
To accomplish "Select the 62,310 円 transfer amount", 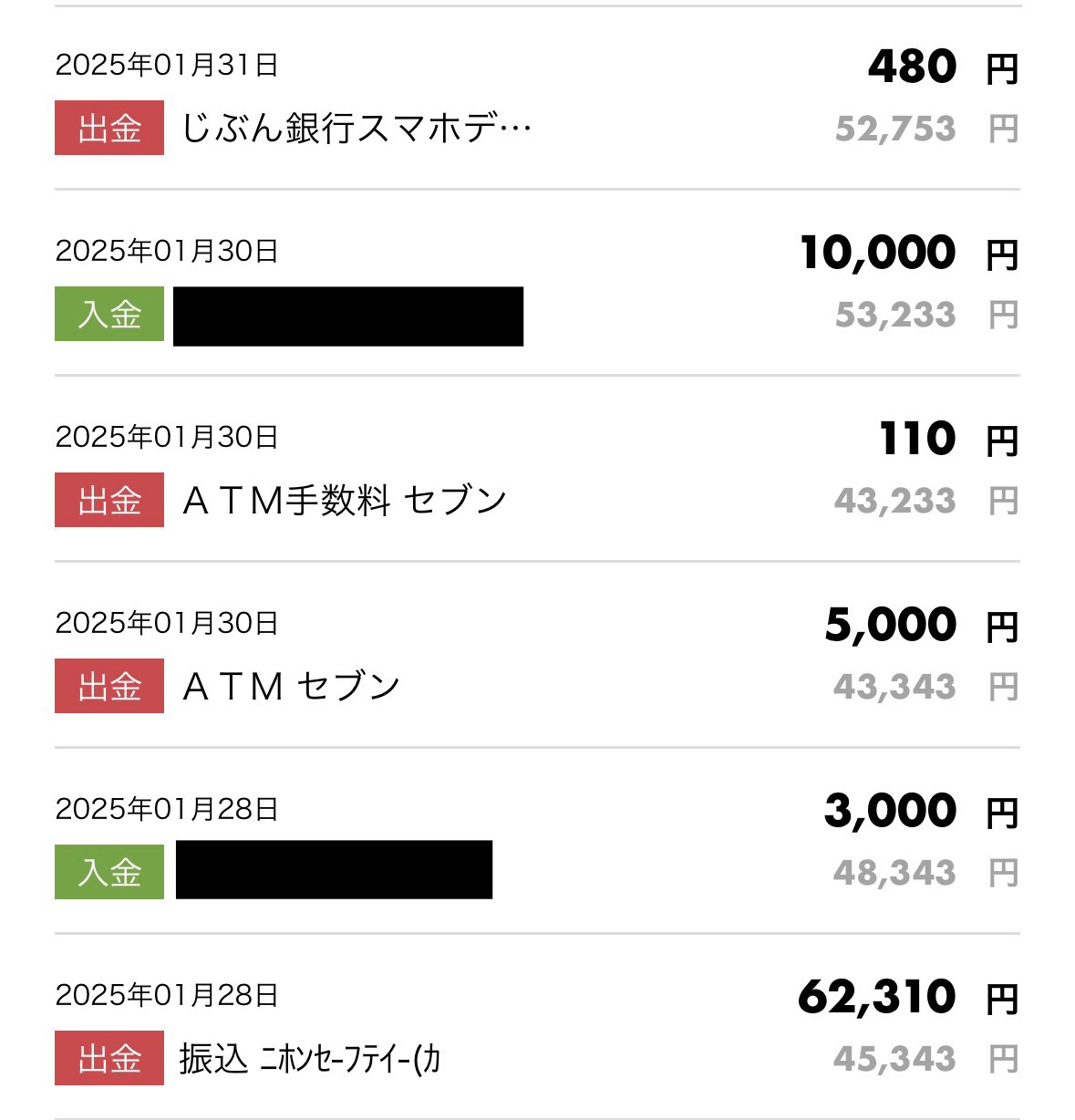I will 877,997.
